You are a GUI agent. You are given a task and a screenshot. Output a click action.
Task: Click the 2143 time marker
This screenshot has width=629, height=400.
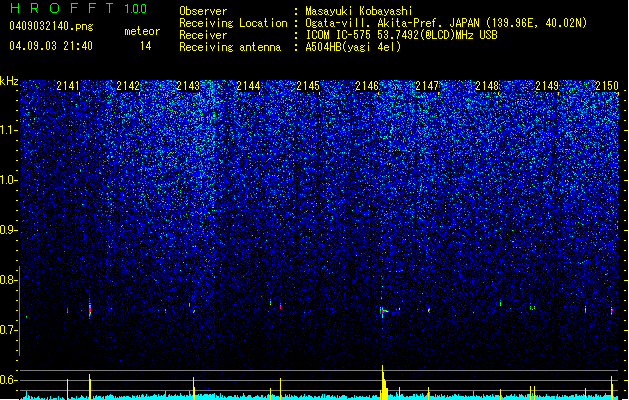point(188,86)
